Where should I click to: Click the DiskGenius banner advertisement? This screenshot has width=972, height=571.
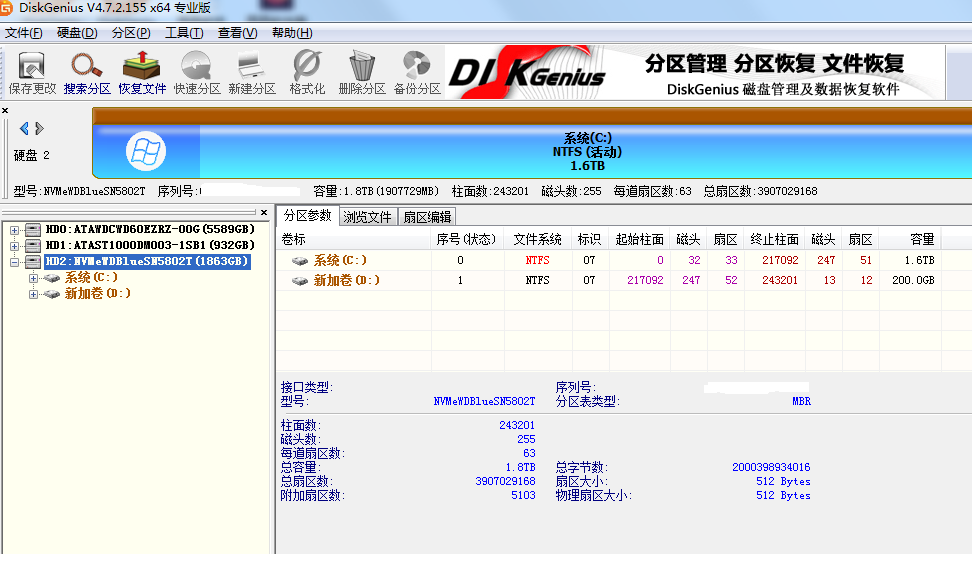point(695,73)
